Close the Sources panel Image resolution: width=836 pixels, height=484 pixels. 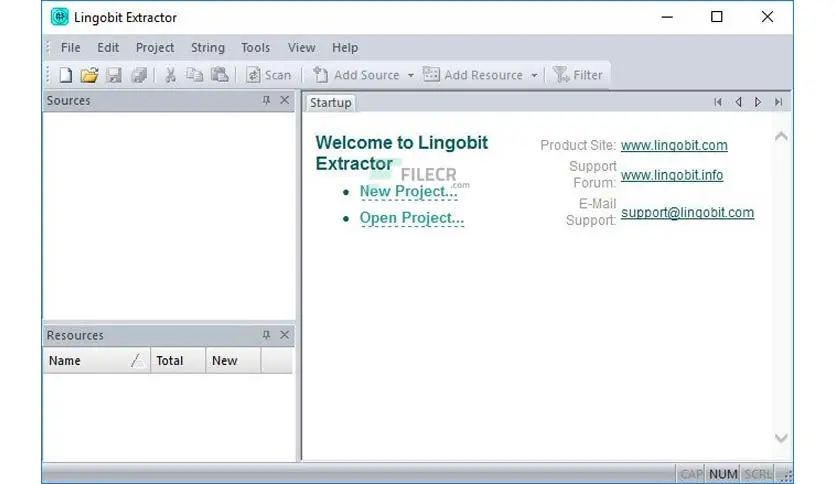tap(285, 100)
